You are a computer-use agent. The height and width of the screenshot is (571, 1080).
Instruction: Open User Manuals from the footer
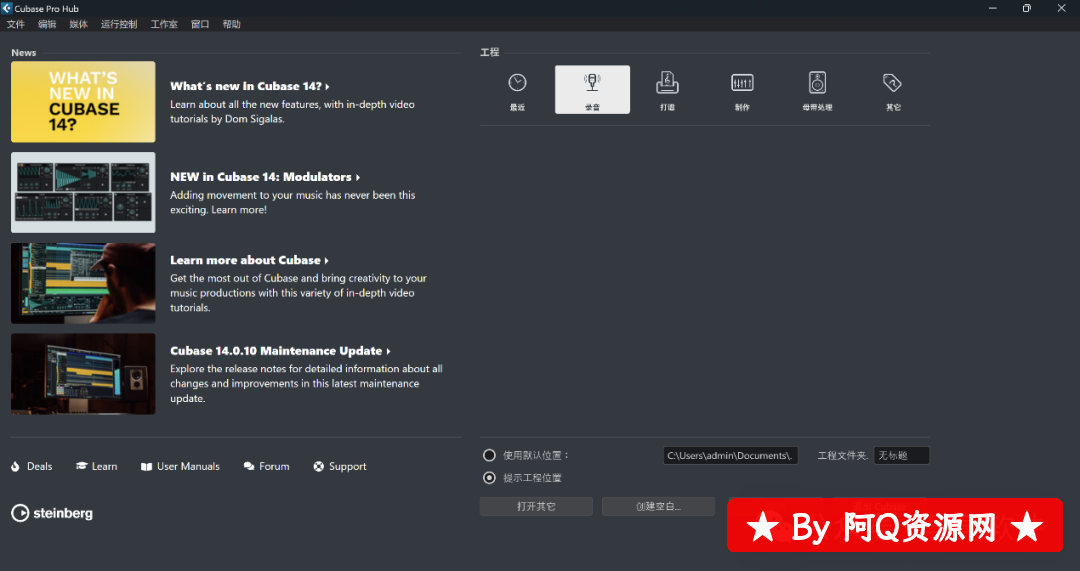point(180,466)
